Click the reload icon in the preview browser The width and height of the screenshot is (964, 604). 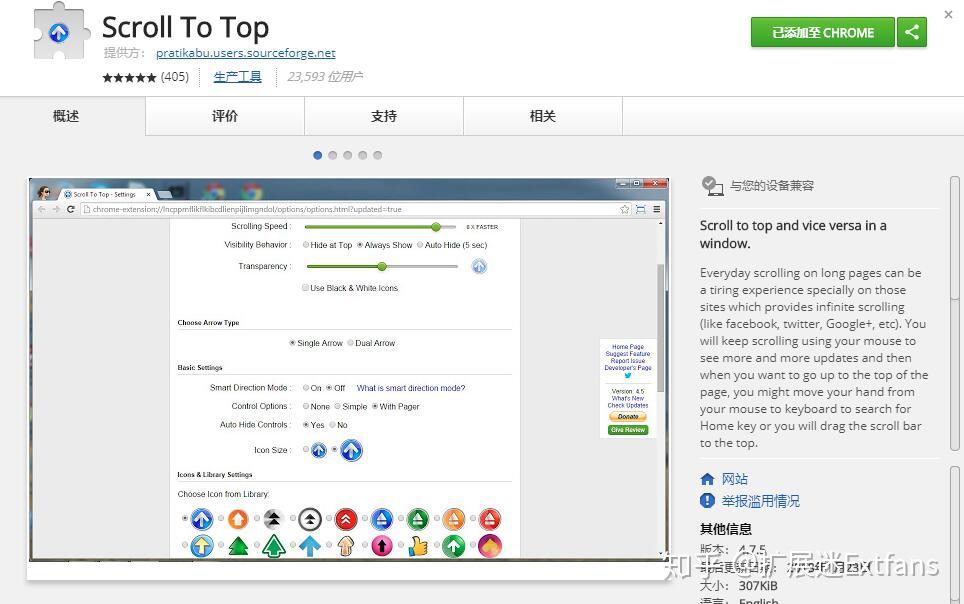click(71, 209)
